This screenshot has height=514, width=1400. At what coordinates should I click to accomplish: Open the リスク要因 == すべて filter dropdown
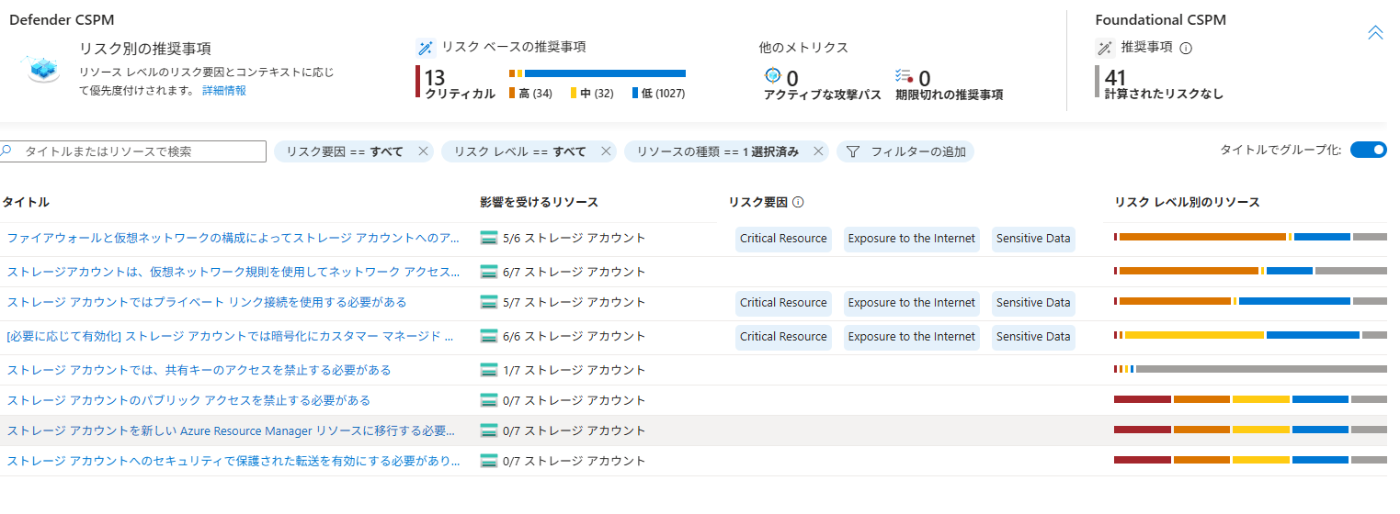344,152
